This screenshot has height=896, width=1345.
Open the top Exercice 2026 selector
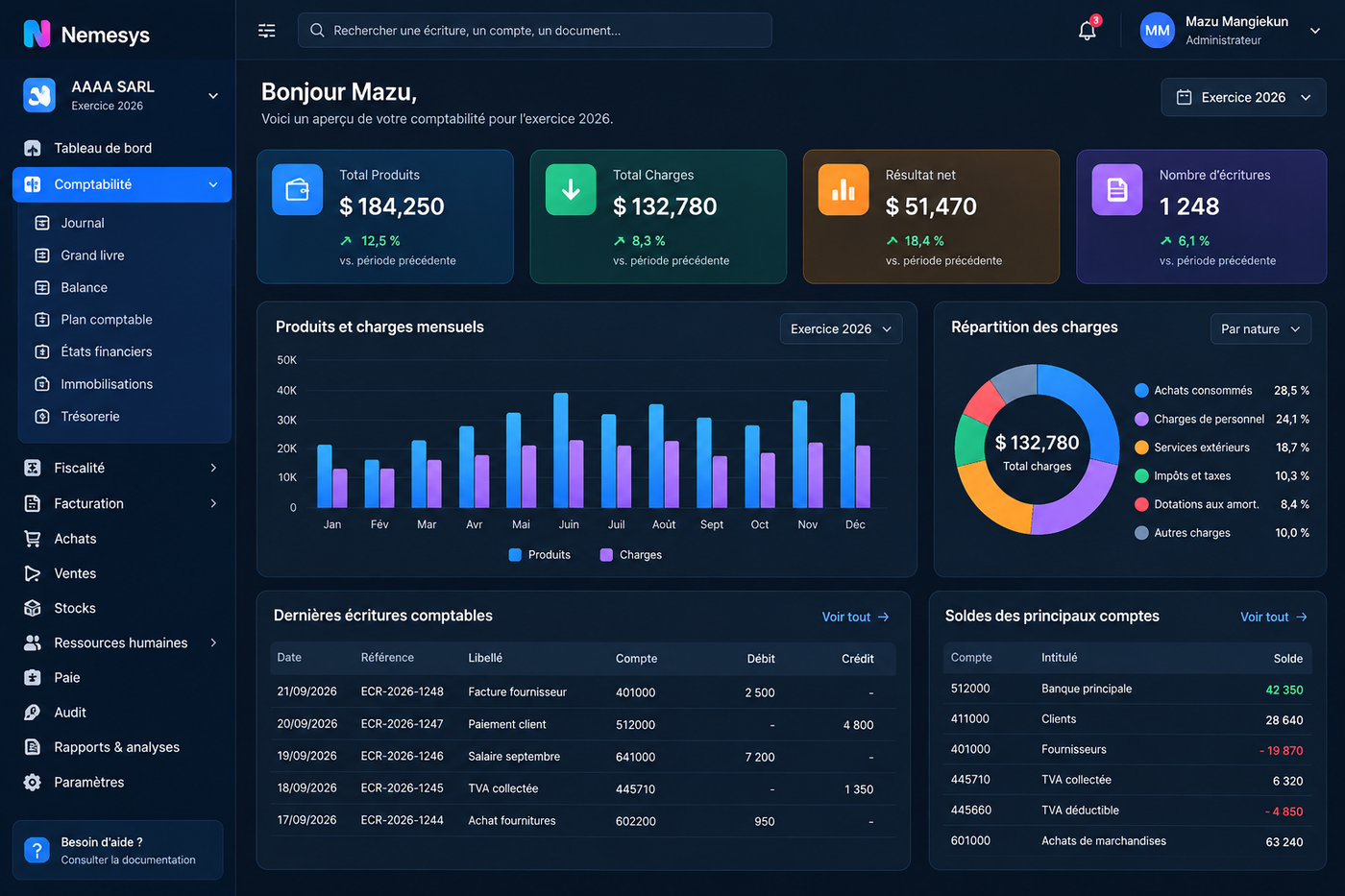point(1243,97)
